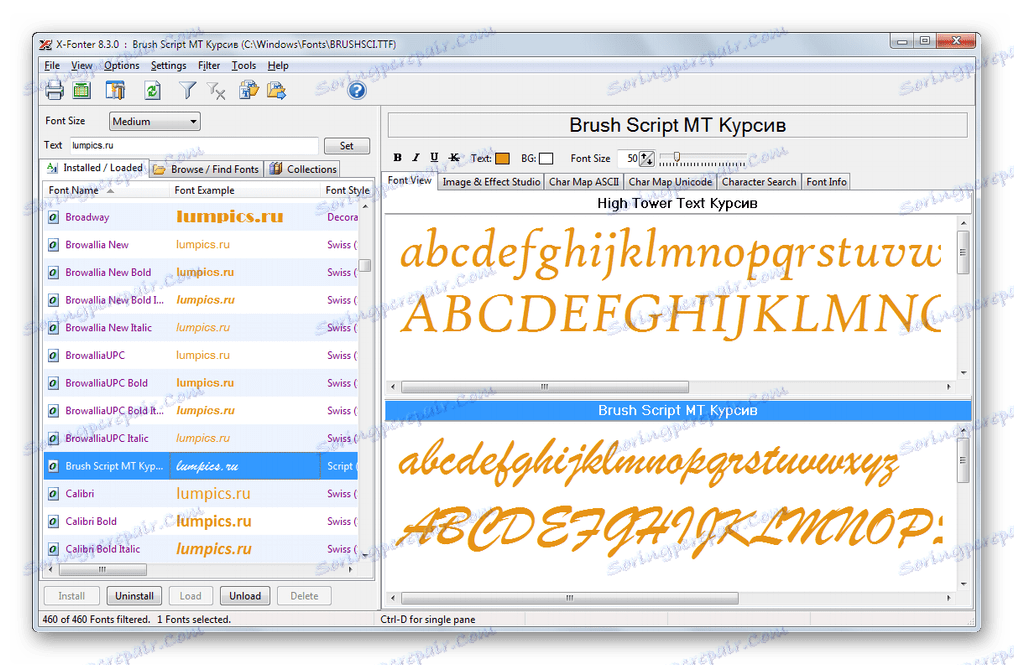1014x665 pixels.
Task: Switch to Collections tab
Action: 303,169
